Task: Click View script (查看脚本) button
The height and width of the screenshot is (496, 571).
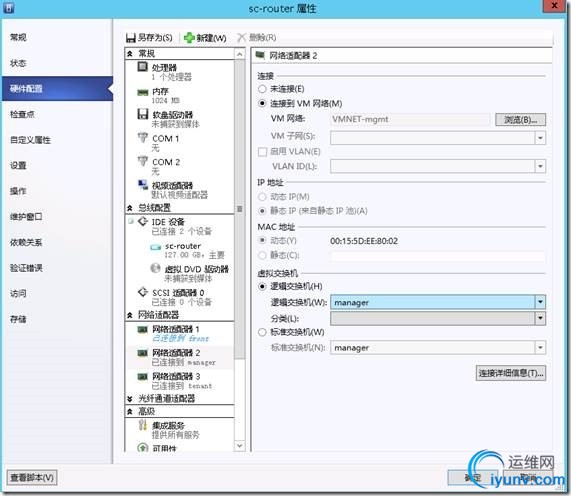Action: click(x=32, y=477)
